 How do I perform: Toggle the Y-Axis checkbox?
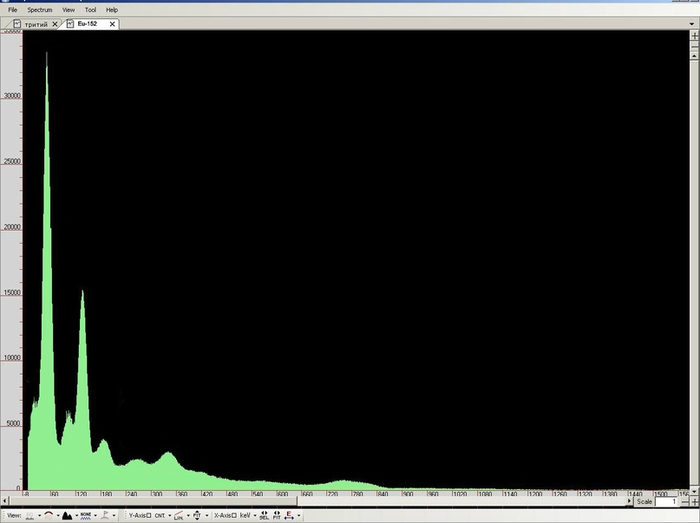point(148,515)
